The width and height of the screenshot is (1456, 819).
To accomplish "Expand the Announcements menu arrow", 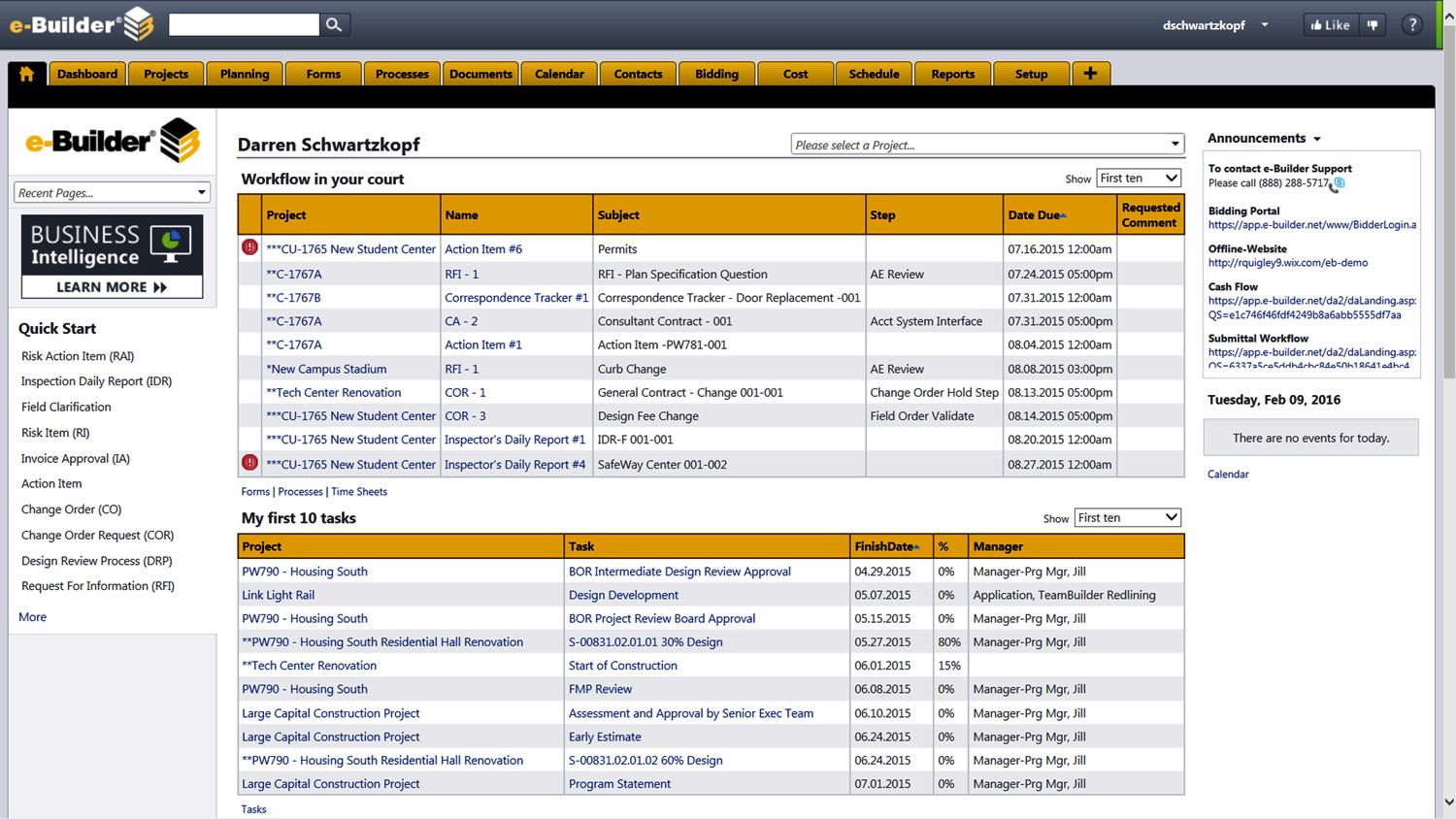I will click(x=1317, y=139).
